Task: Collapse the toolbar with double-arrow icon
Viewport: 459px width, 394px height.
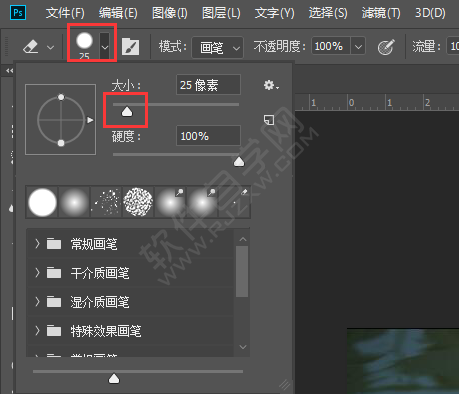Action: (10, 70)
